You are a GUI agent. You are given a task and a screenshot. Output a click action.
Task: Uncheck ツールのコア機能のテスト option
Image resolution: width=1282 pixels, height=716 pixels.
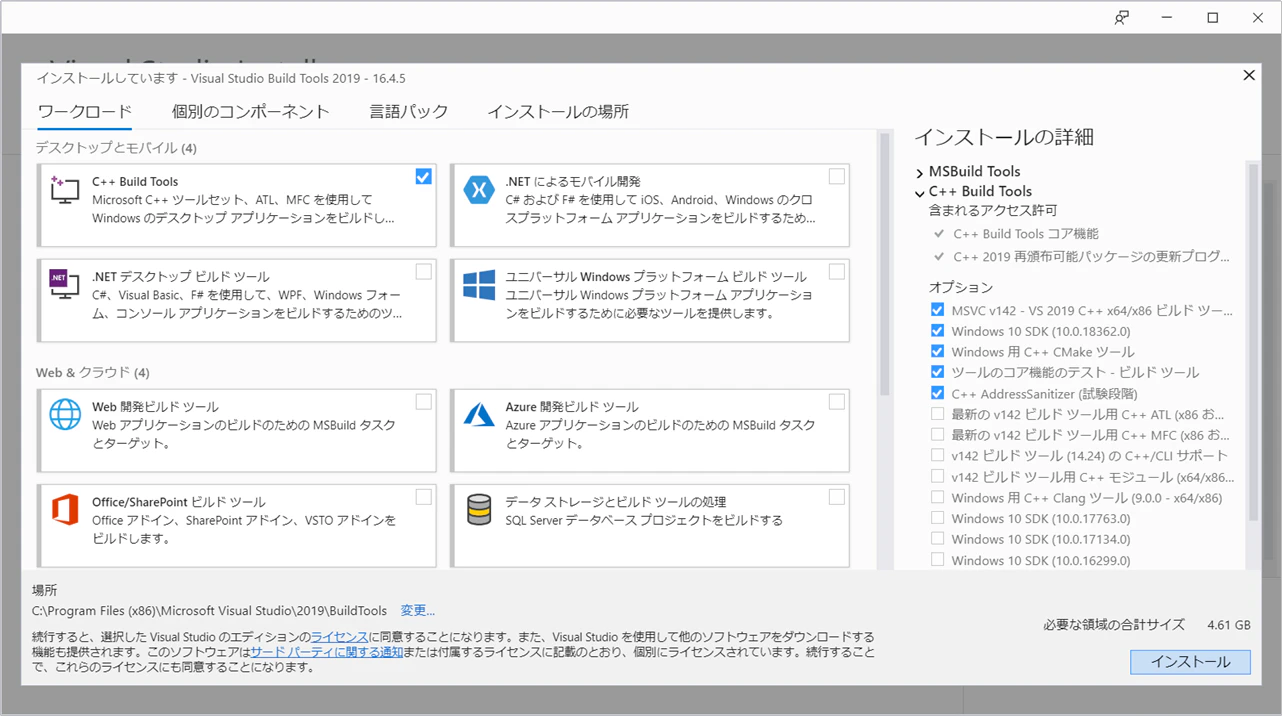click(x=937, y=372)
